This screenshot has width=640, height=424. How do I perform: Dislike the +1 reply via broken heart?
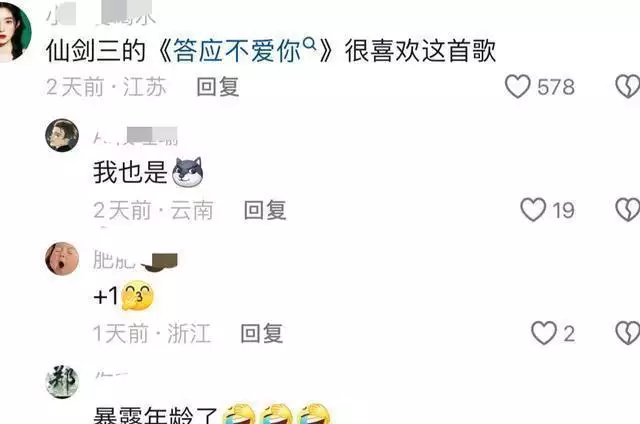point(628,333)
